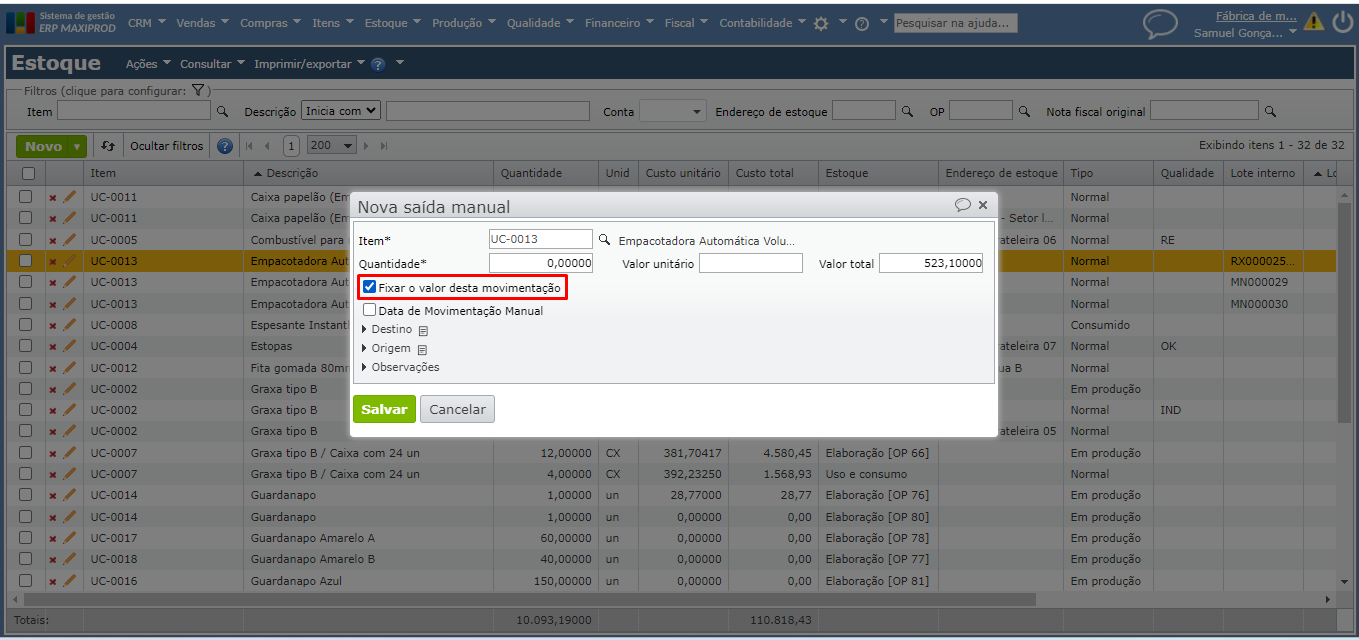
Task: Go to the last page of results
Action: (x=384, y=146)
